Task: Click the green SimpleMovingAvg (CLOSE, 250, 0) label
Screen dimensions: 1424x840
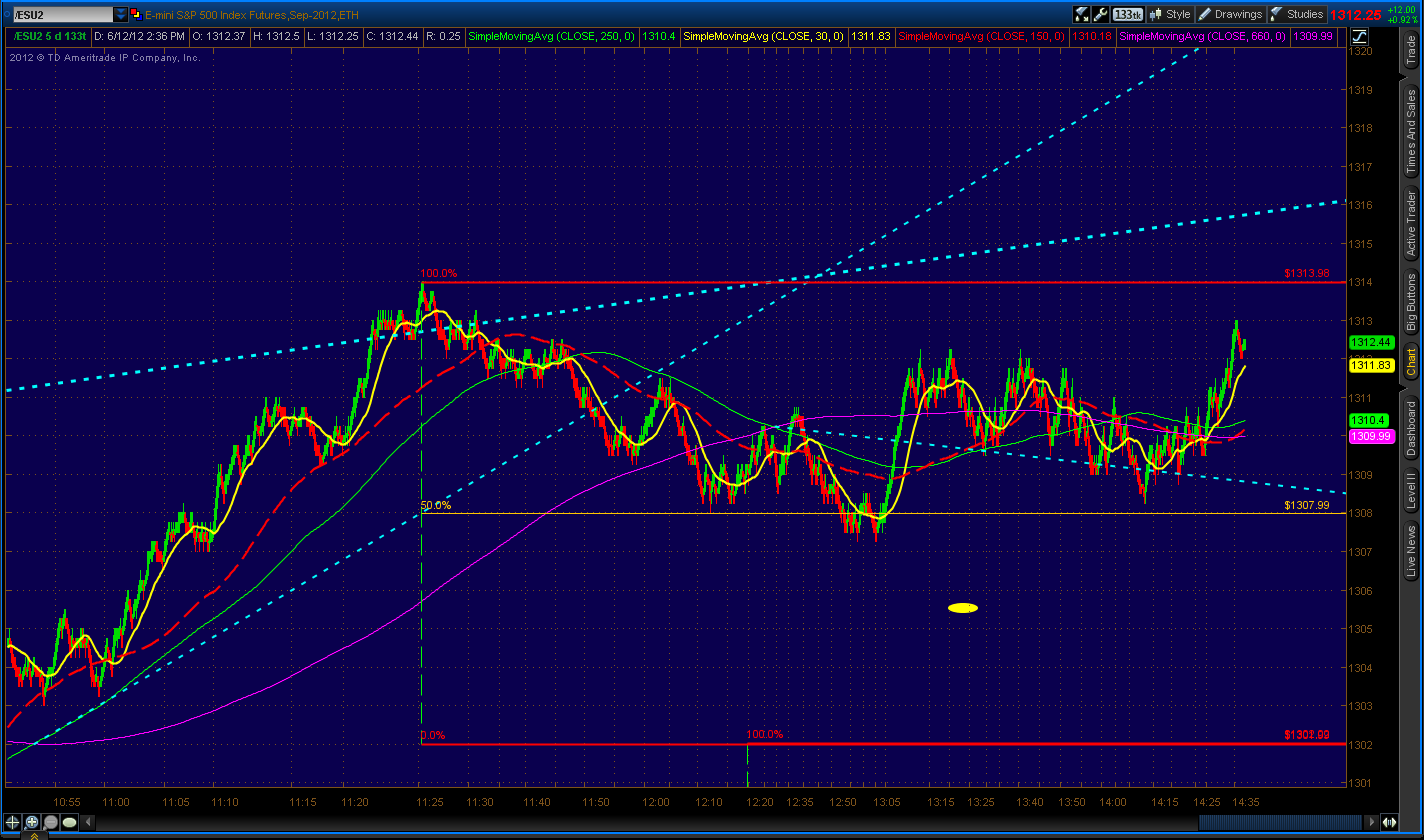Action: click(x=554, y=36)
